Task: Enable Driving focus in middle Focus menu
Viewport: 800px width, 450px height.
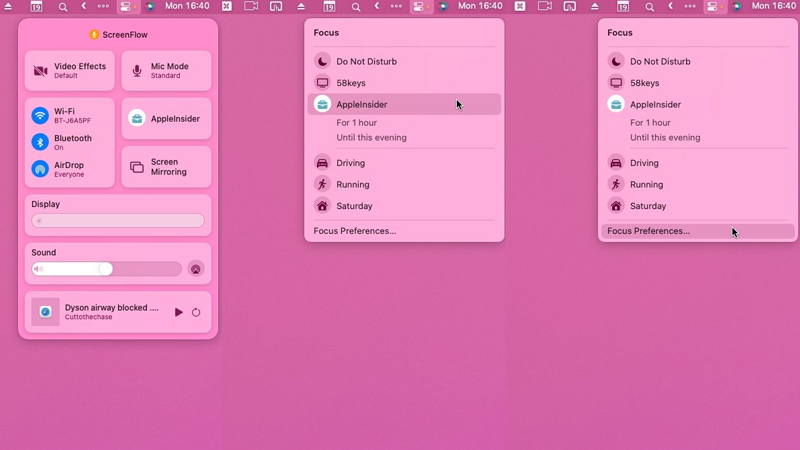Action: 404,163
